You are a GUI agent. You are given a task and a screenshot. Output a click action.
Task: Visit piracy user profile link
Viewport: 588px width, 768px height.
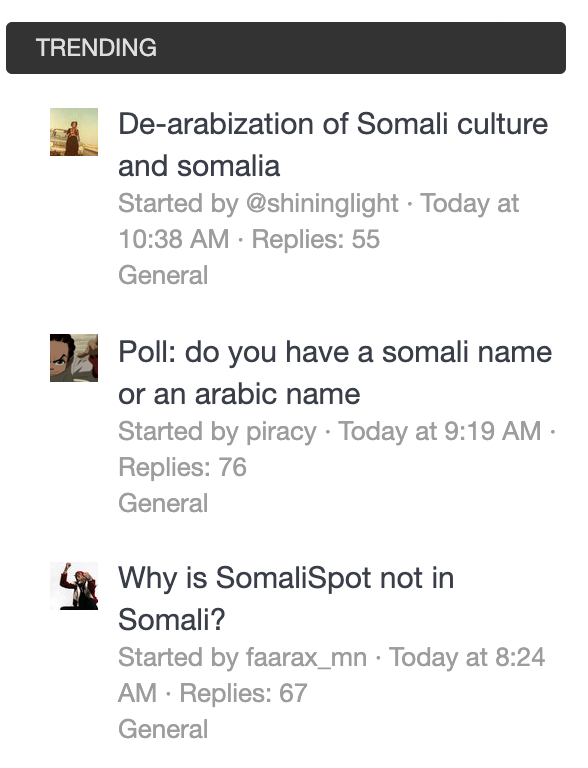pyautogui.click(x=281, y=432)
